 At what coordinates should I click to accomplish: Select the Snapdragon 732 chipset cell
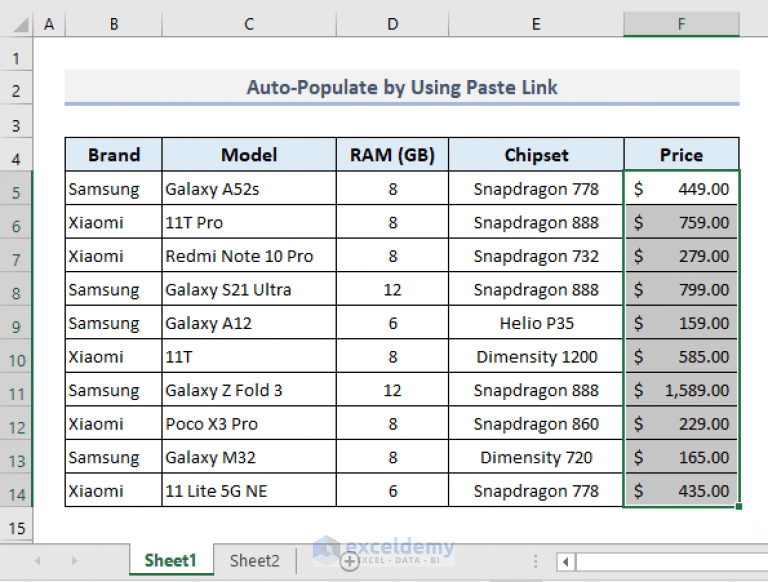click(x=536, y=256)
